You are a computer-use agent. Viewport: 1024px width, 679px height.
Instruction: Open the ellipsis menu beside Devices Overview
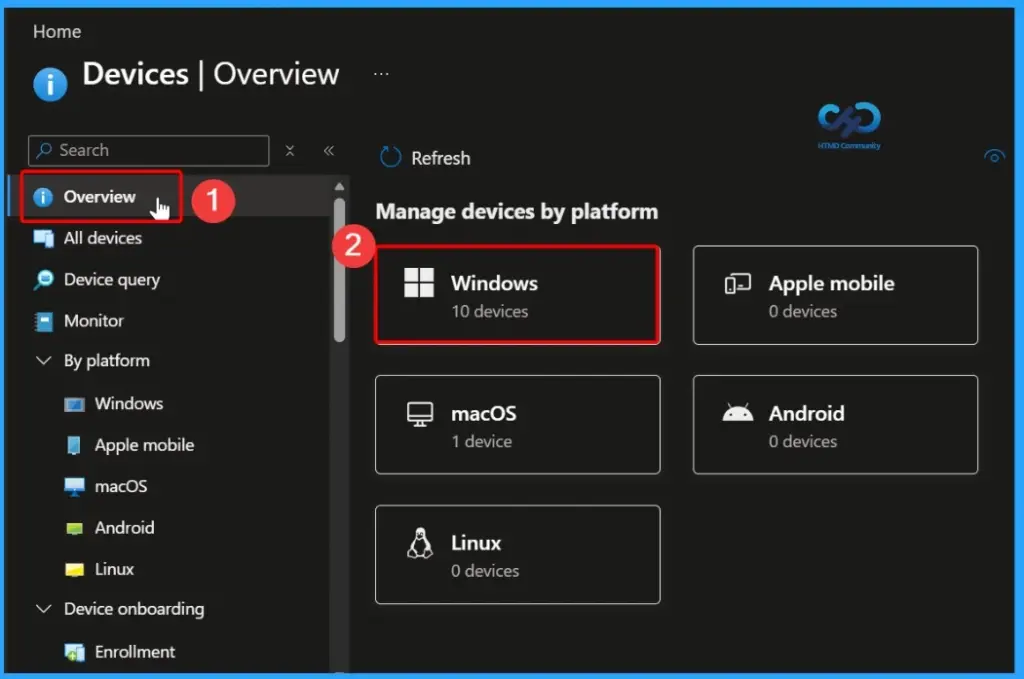point(381,74)
